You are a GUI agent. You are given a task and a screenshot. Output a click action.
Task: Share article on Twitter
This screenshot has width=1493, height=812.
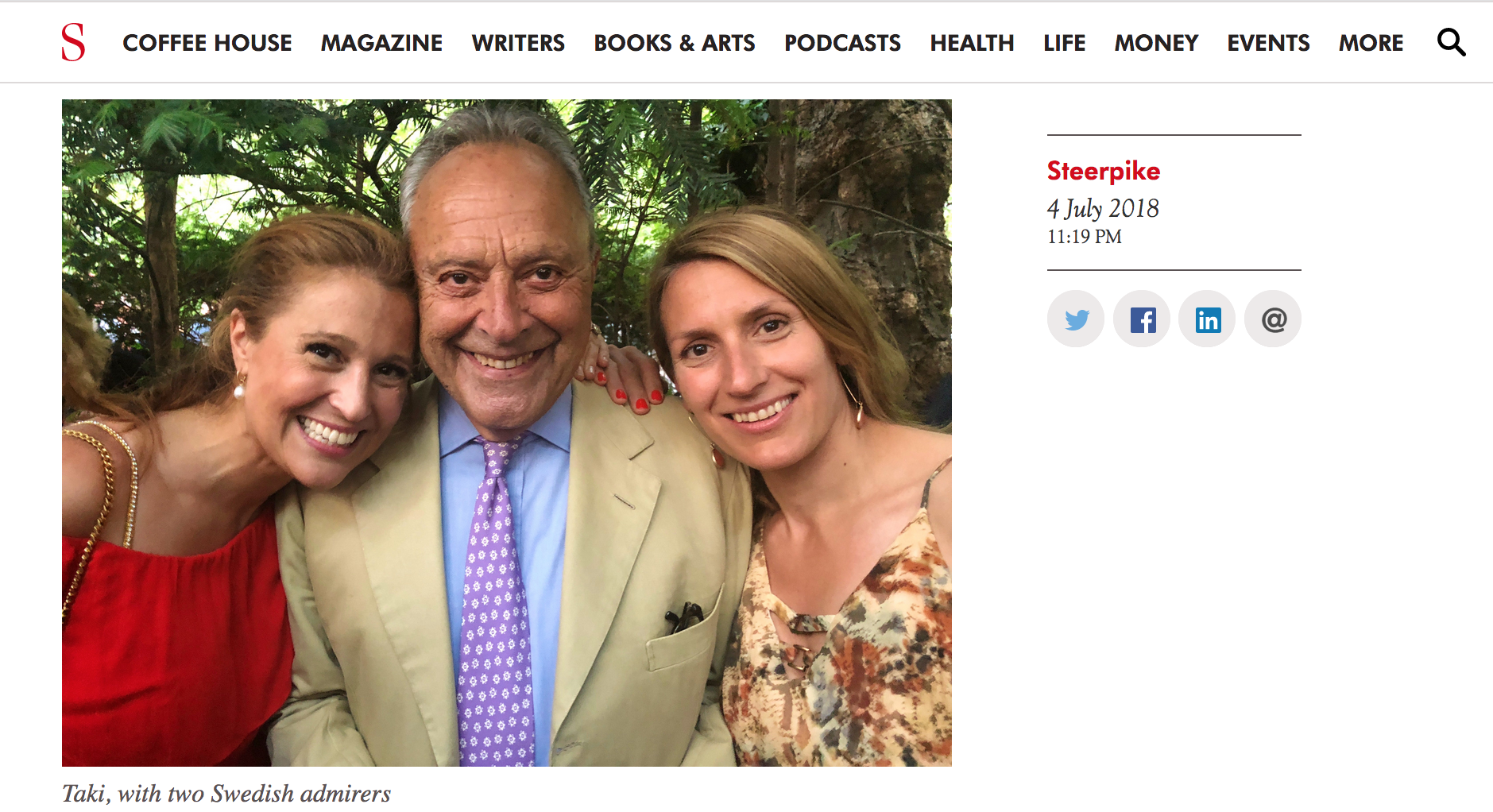[1076, 319]
